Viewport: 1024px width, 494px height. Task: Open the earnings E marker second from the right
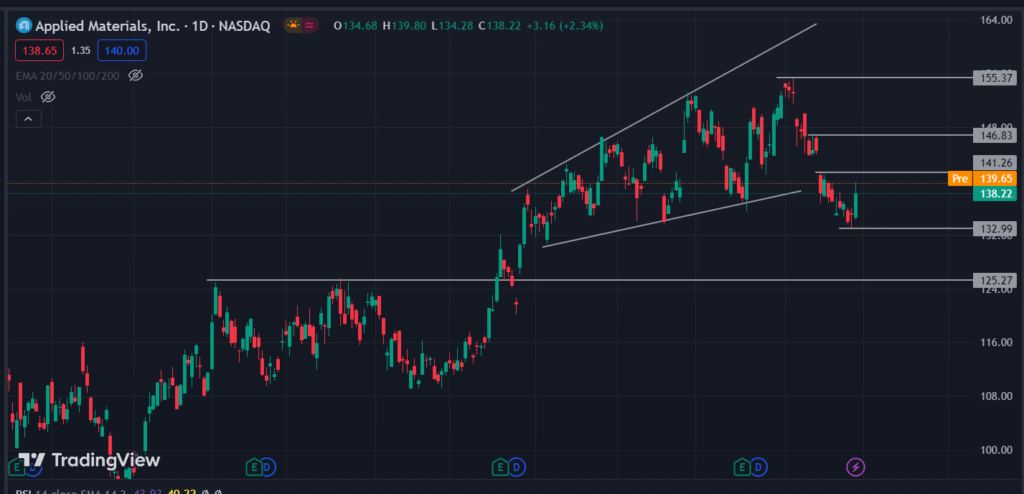click(500, 467)
